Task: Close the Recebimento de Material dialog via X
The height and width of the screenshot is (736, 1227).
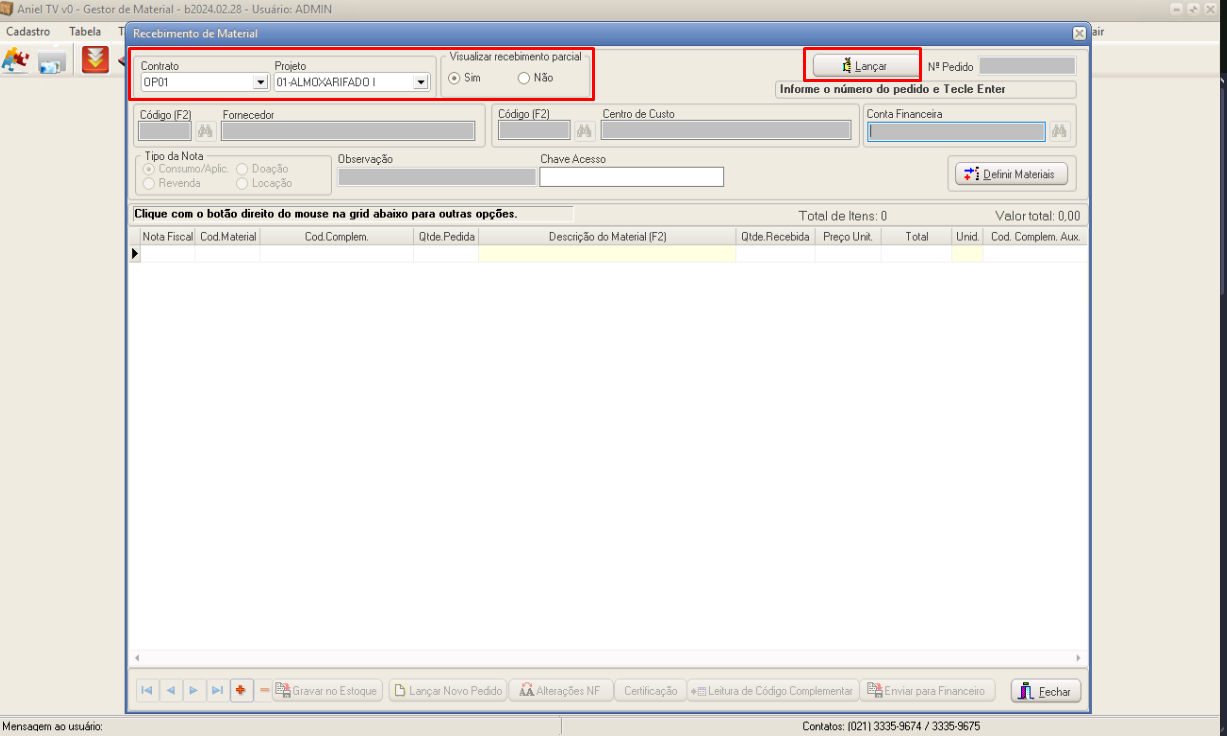Action: pos(1079,33)
